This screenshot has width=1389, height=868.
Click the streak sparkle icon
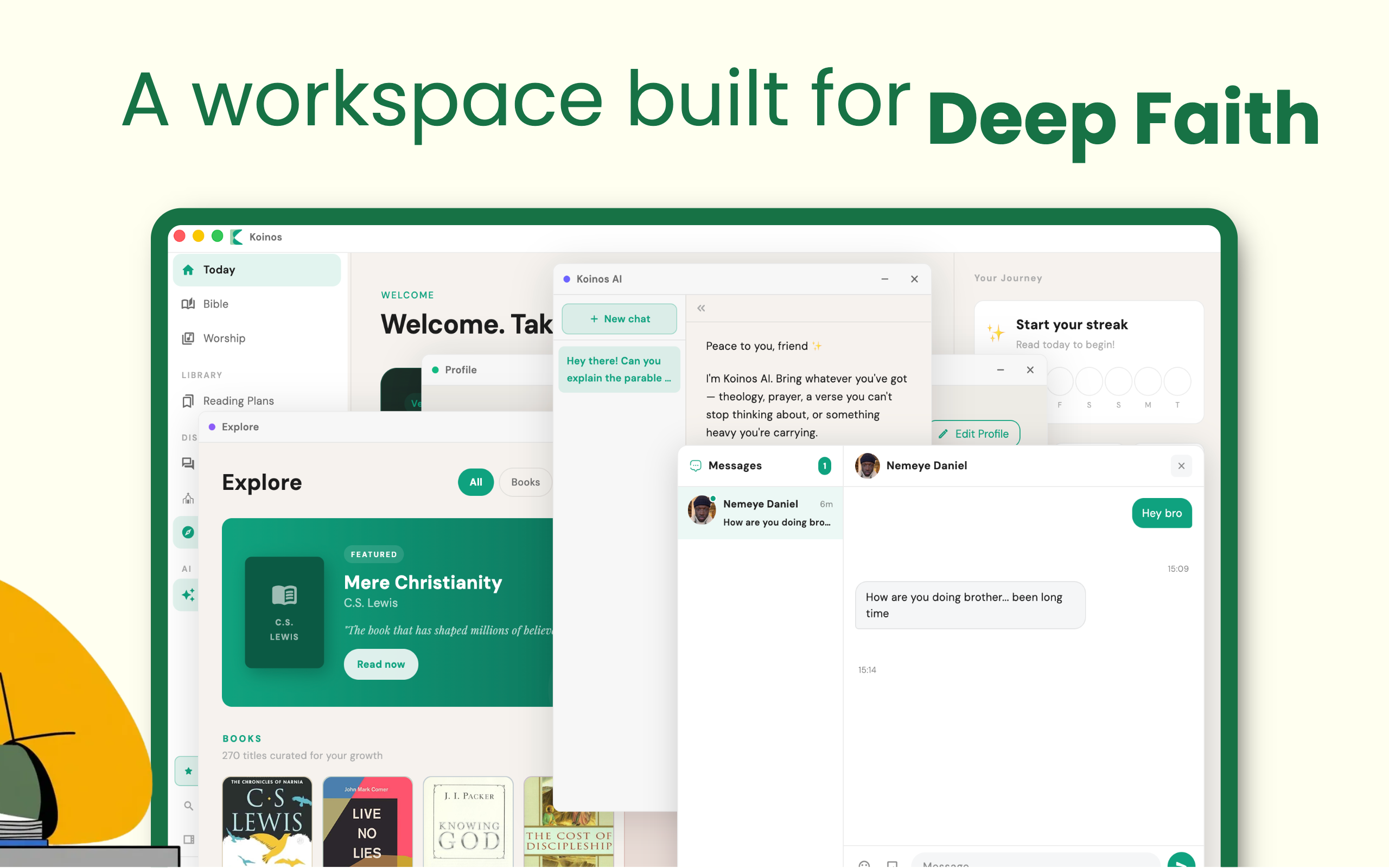click(996, 333)
